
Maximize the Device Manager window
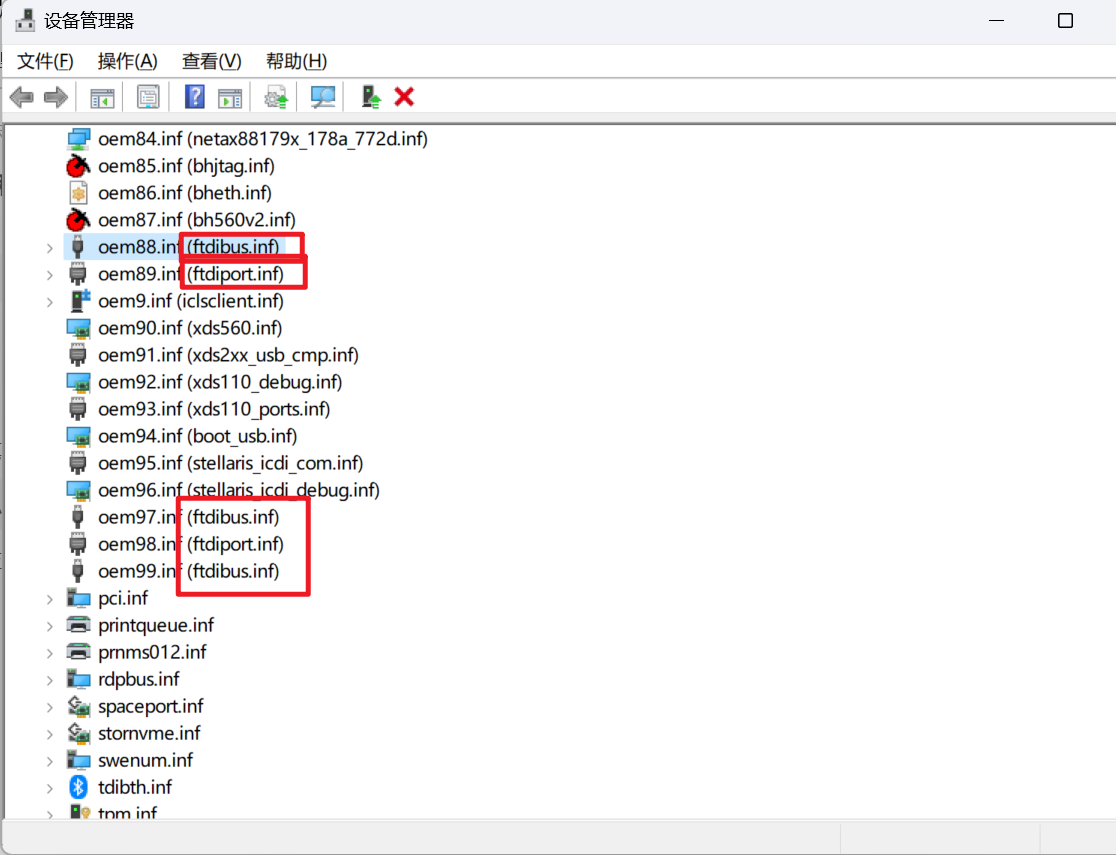click(x=1065, y=21)
